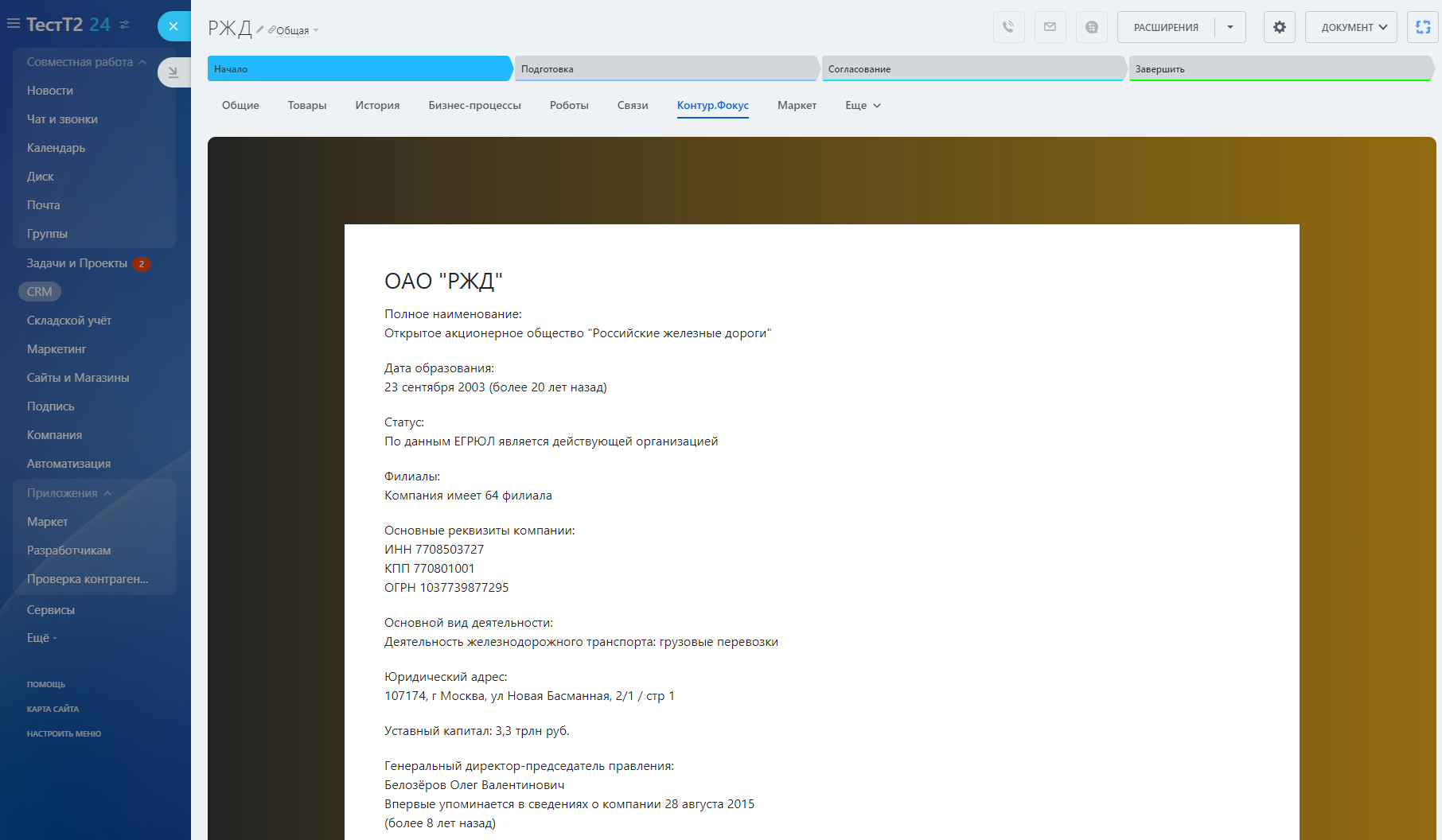This screenshot has width=1442, height=840.
Task: Open the settings sliders icon next to ТестТ2 24
Action: [x=124, y=25]
